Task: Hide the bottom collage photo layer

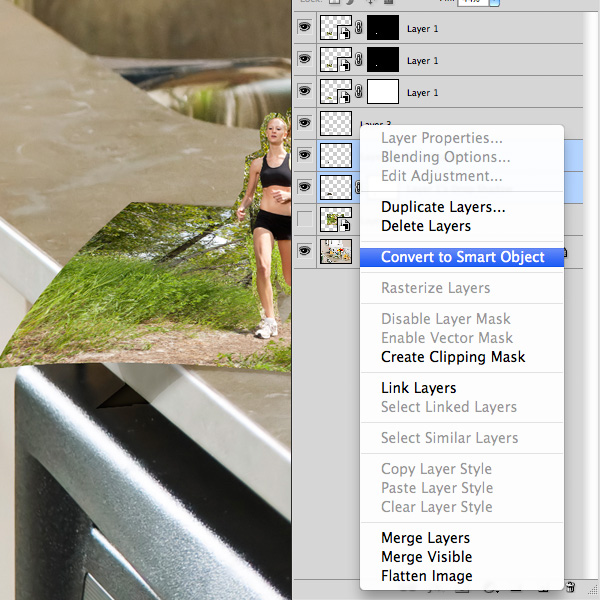Action: 305,251
